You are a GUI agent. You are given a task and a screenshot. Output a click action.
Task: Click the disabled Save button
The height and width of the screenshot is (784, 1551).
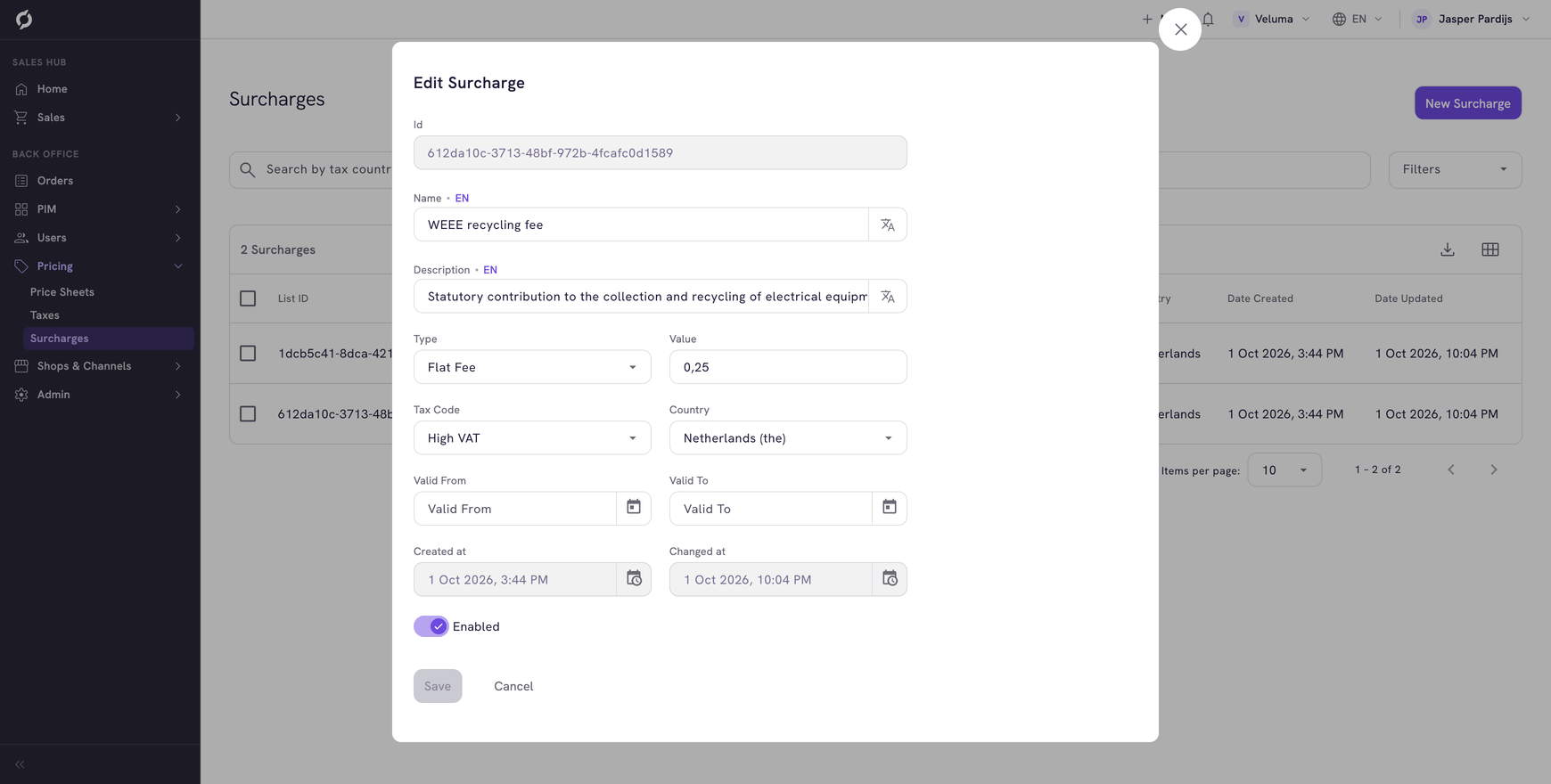tap(438, 686)
